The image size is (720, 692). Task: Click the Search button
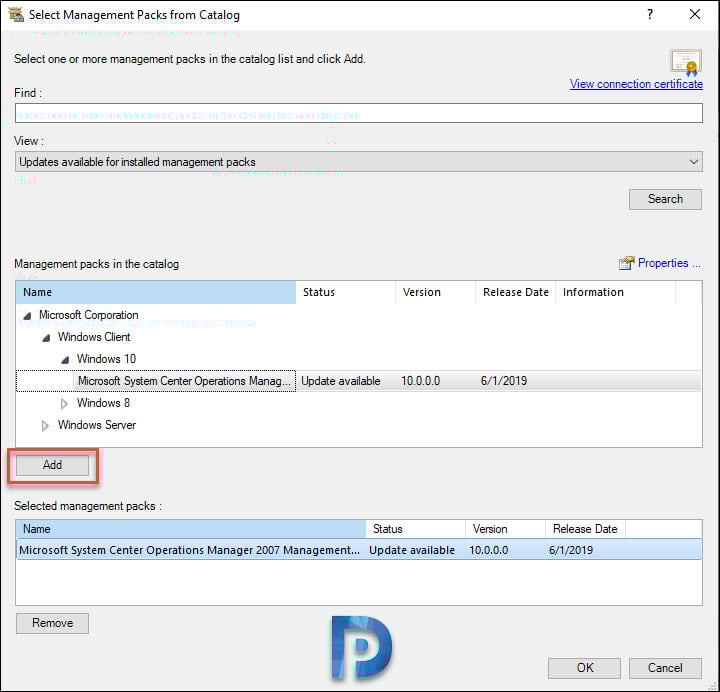[x=665, y=199]
